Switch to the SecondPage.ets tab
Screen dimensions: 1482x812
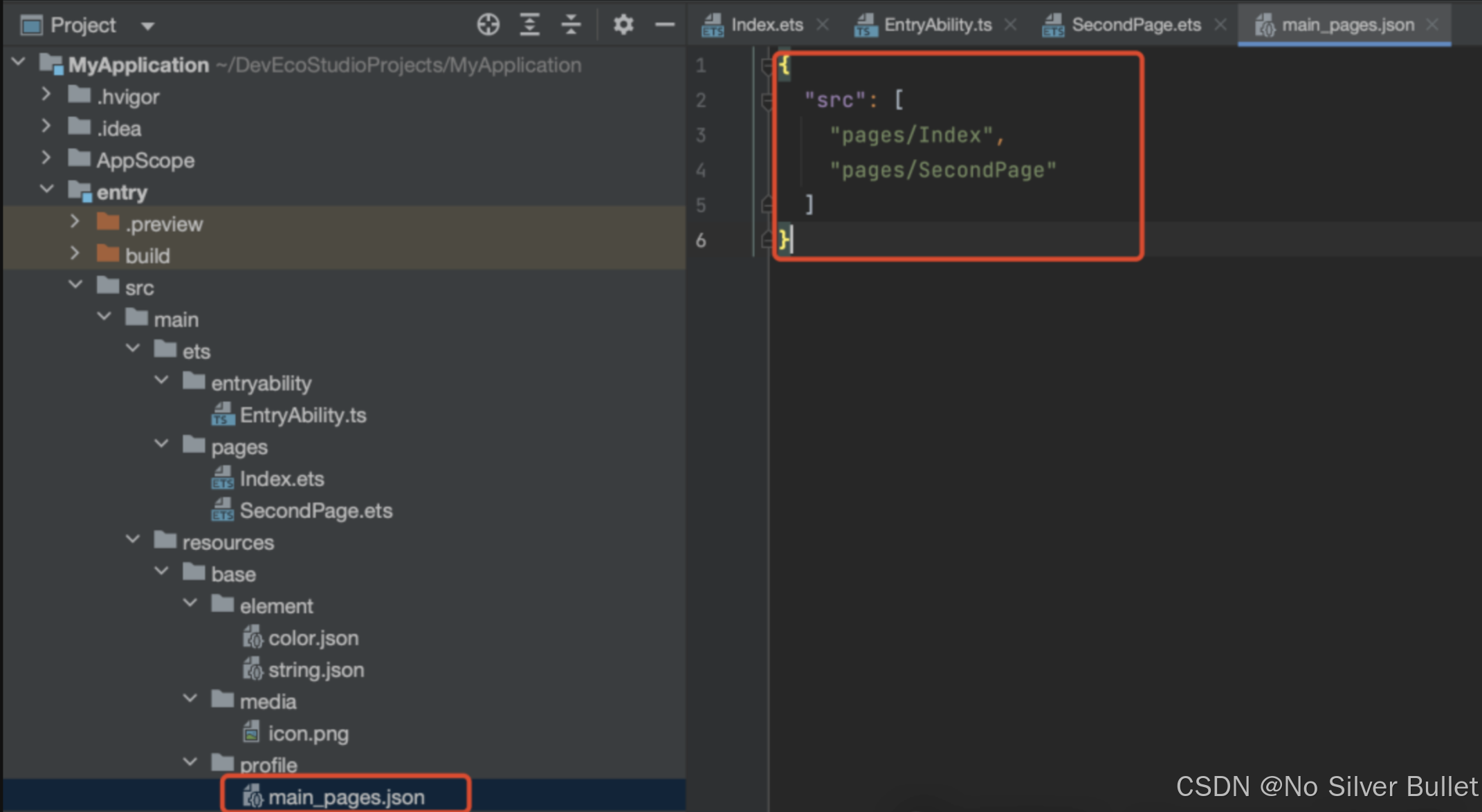click(x=1135, y=25)
